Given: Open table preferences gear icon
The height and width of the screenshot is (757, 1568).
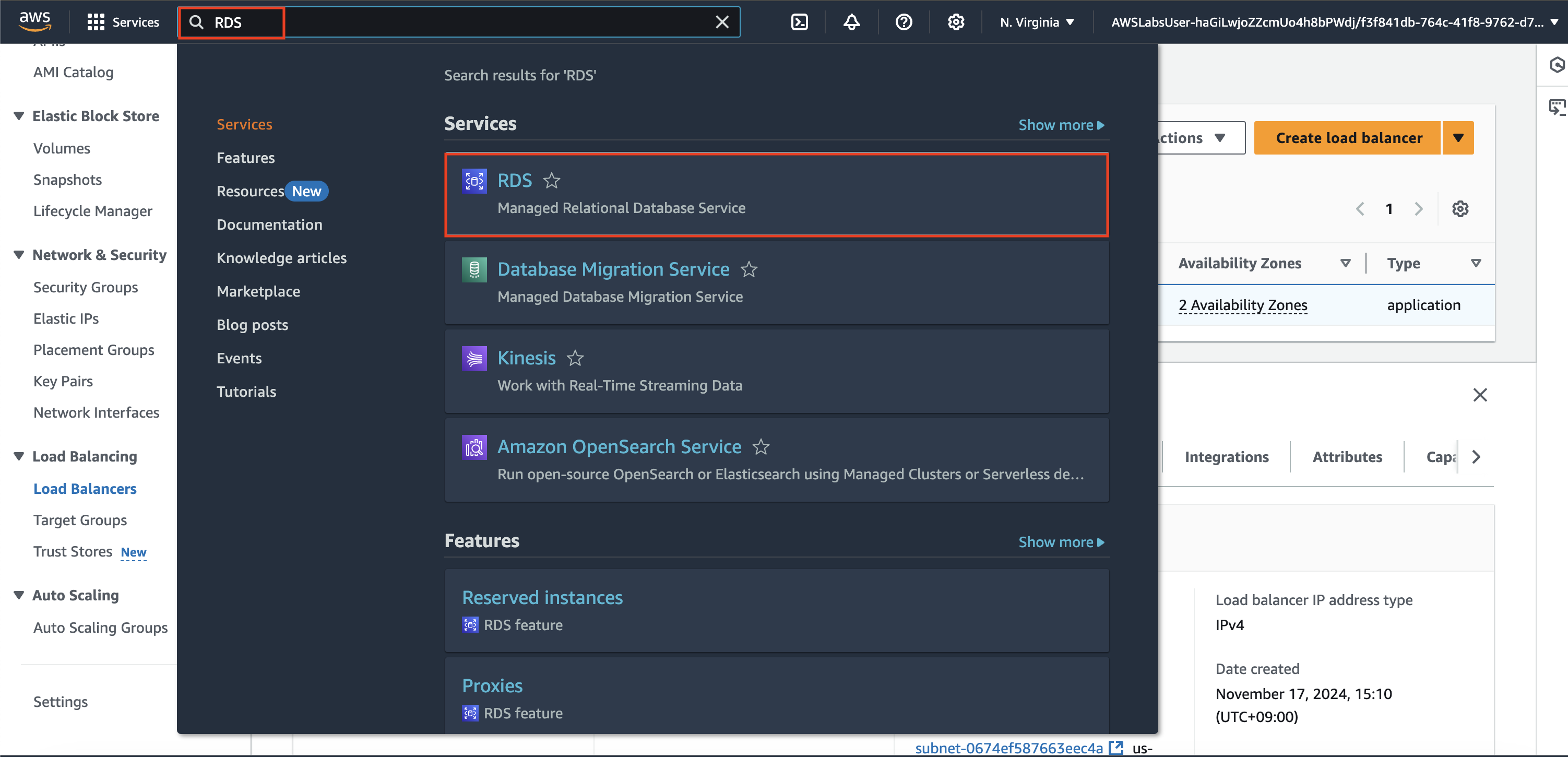Looking at the screenshot, I should [x=1460, y=209].
